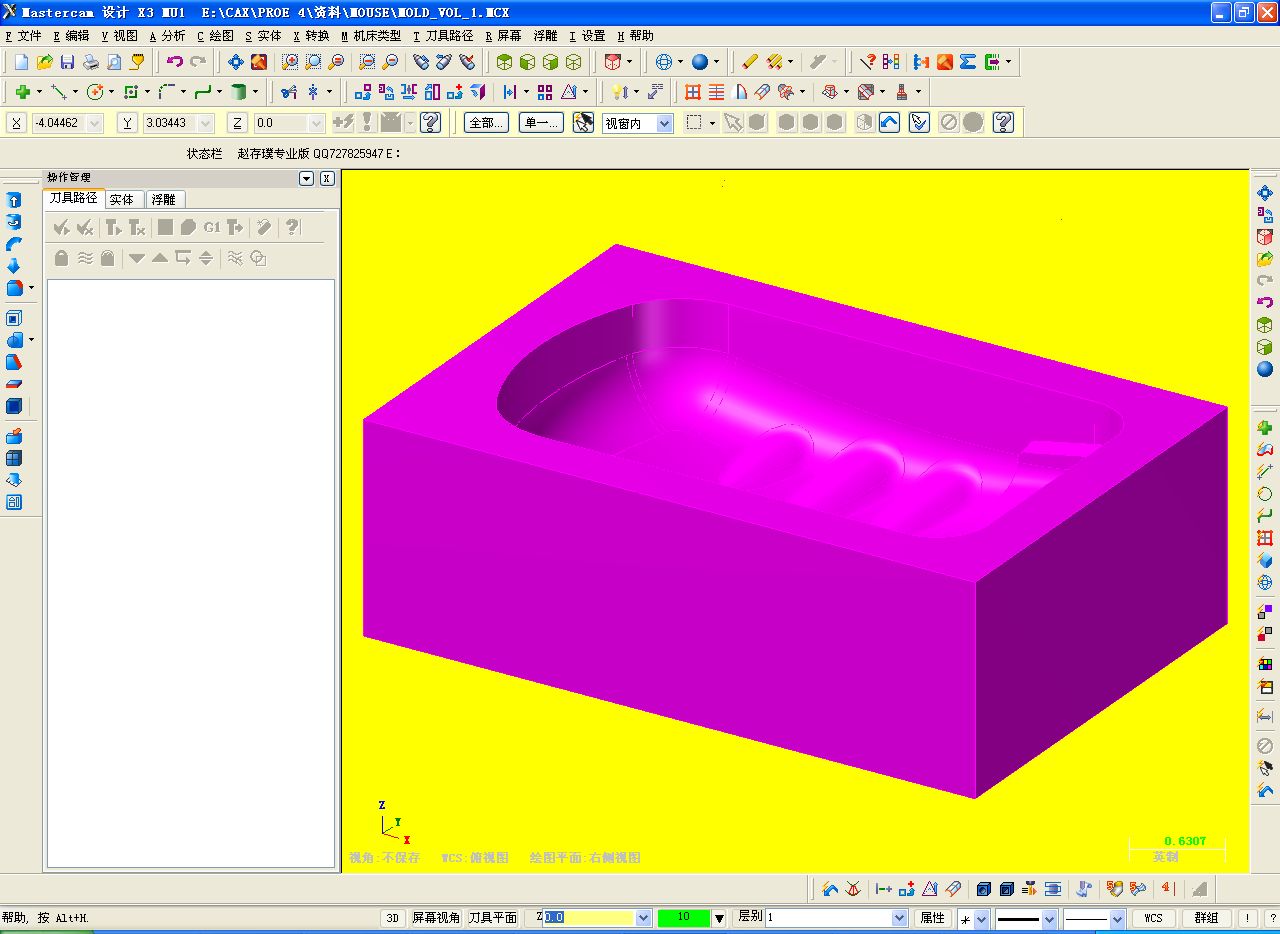Click the create line icon
1280x934 pixels.
pyautogui.click(x=59, y=92)
